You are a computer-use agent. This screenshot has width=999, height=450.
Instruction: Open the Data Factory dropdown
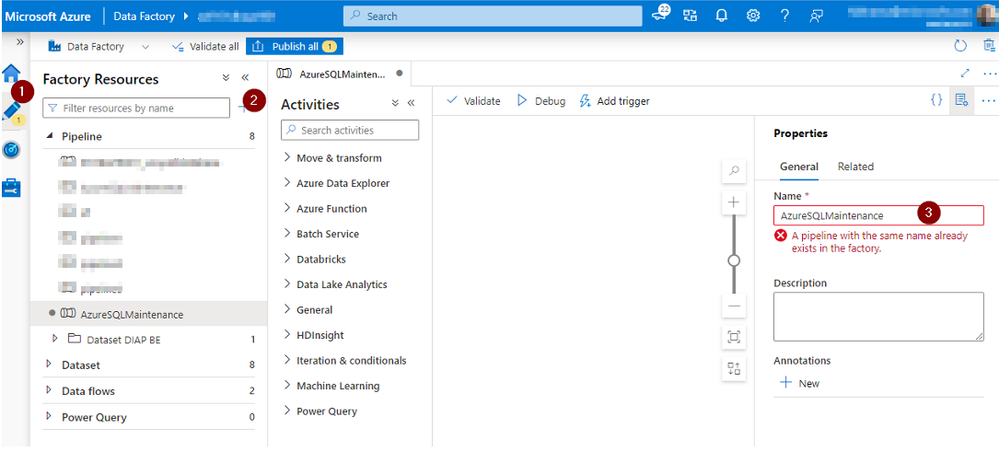coord(99,47)
